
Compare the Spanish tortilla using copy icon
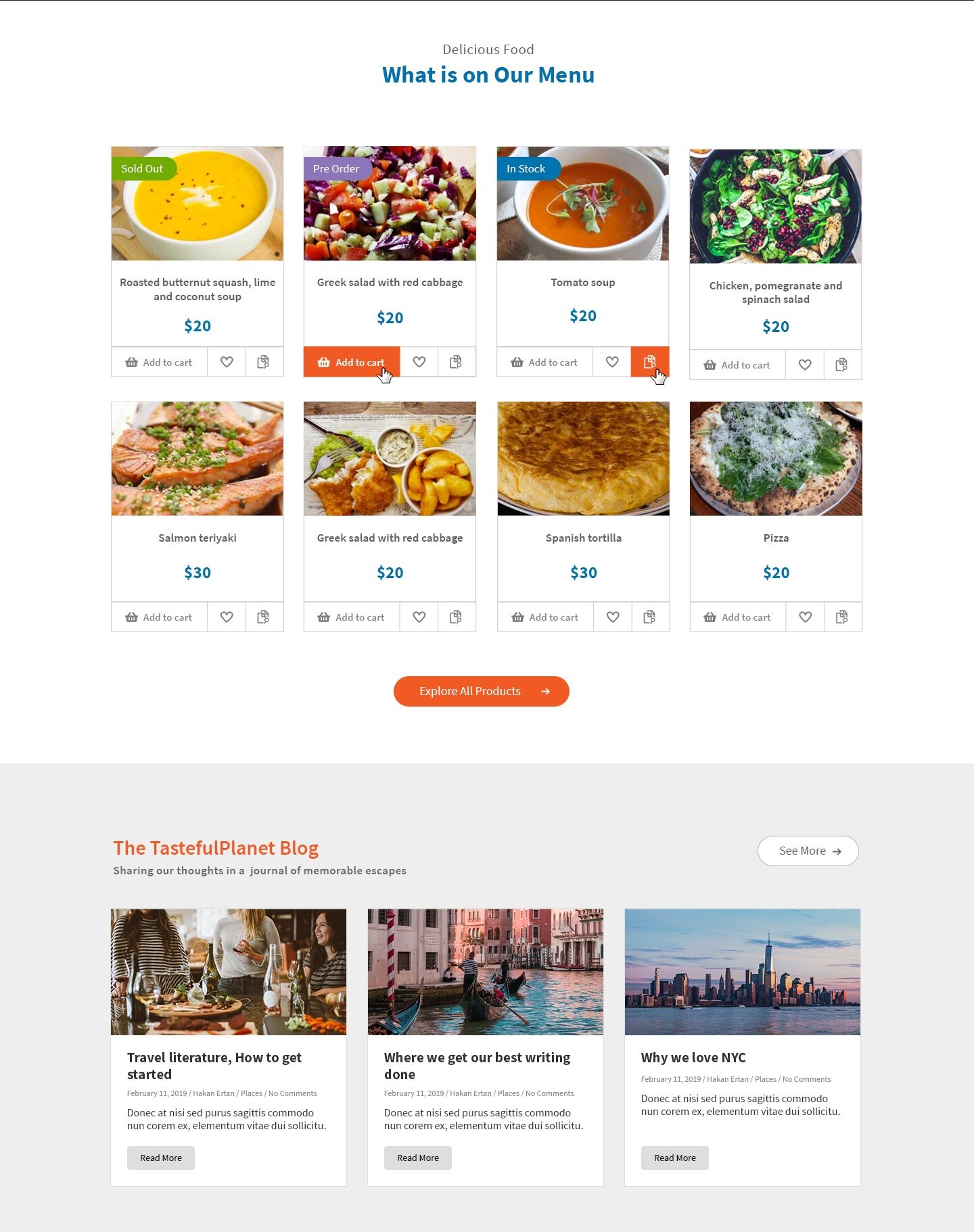(650, 617)
